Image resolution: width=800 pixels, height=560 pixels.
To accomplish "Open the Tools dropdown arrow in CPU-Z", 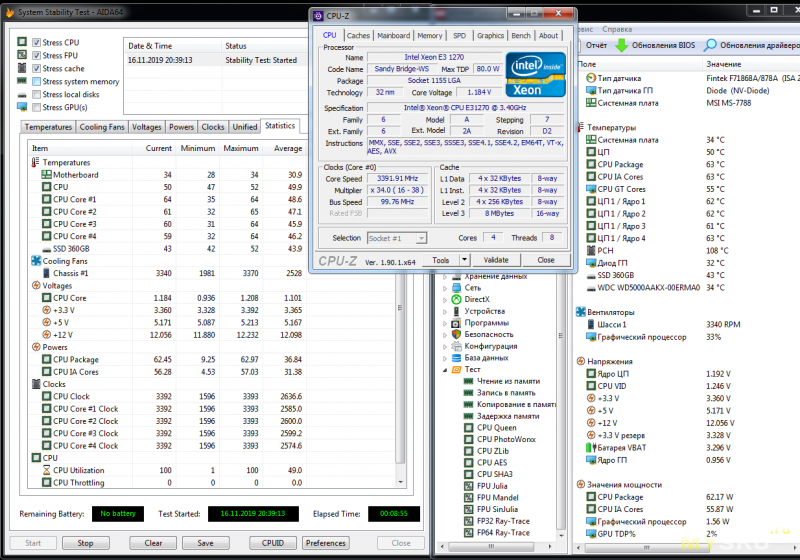I will click(463, 259).
